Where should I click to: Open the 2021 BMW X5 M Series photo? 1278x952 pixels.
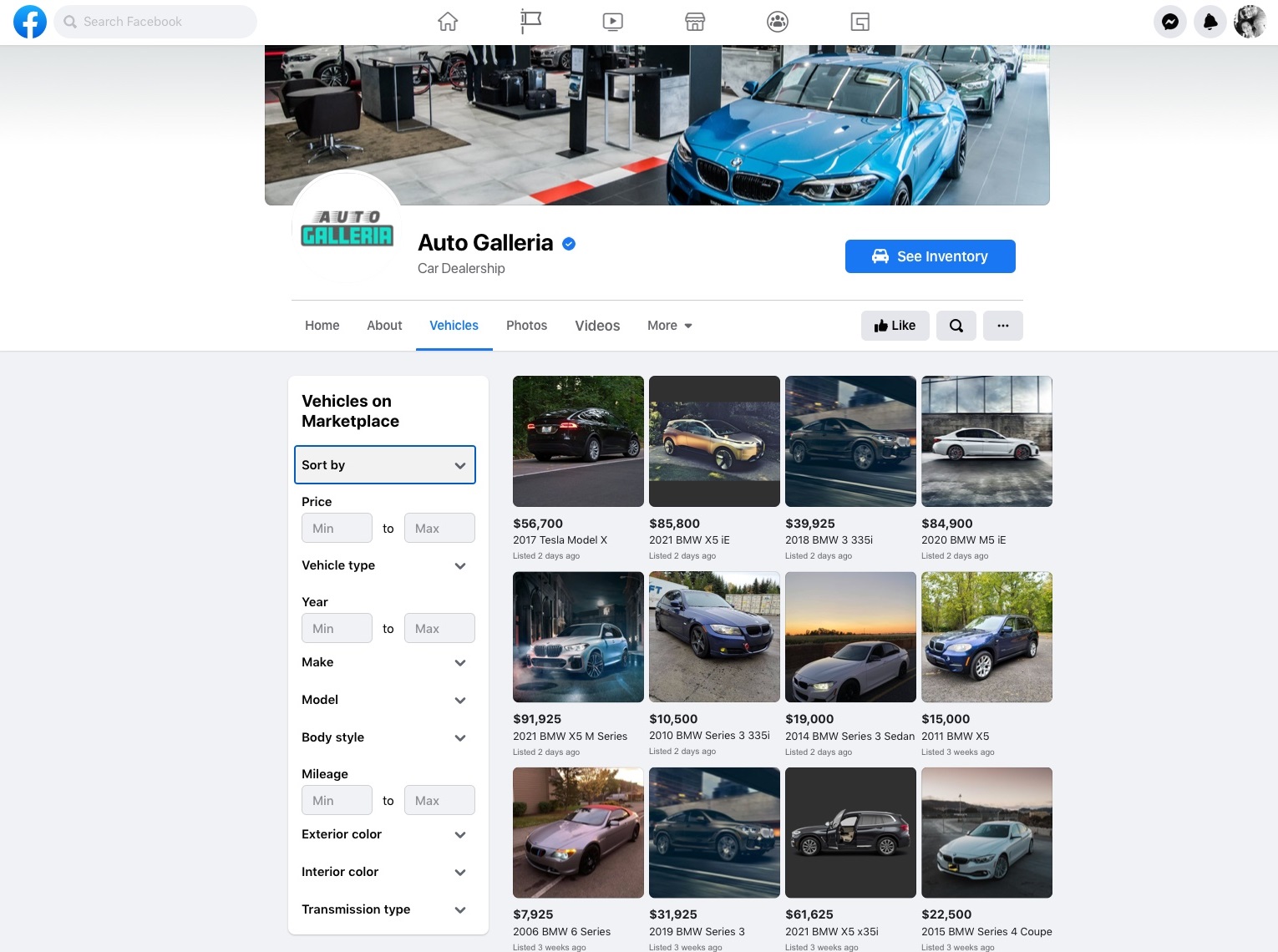click(x=578, y=637)
